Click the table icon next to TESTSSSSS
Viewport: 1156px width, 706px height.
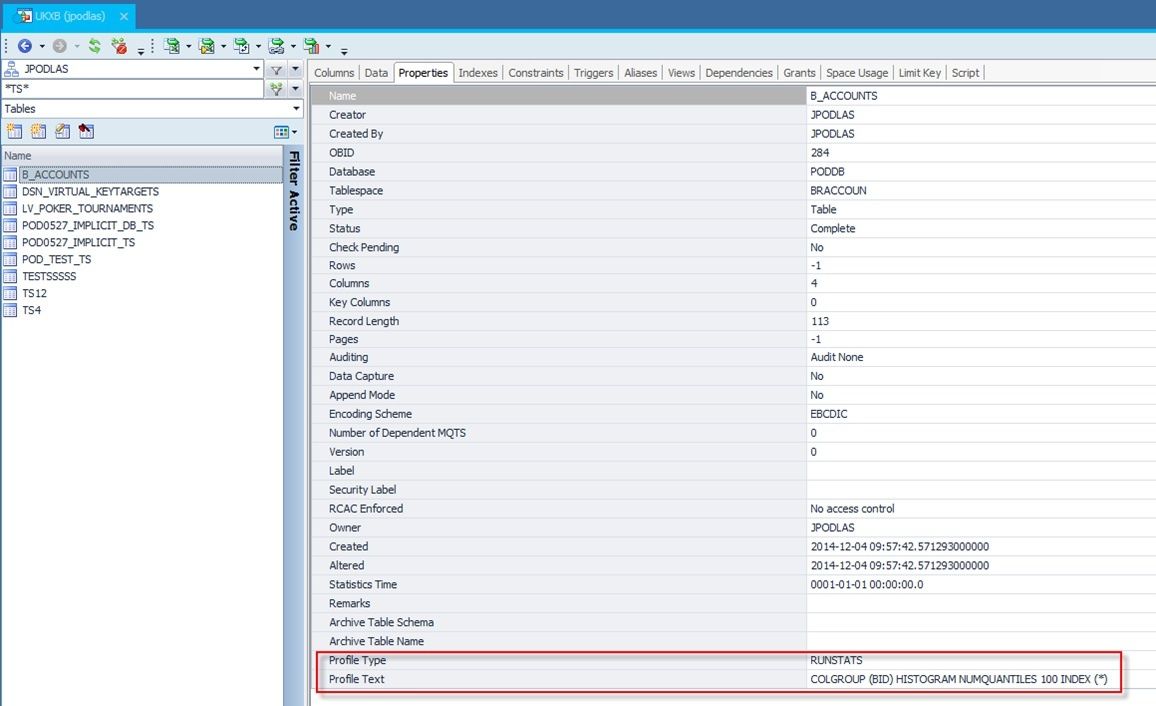pyautogui.click(x=10, y=276)
